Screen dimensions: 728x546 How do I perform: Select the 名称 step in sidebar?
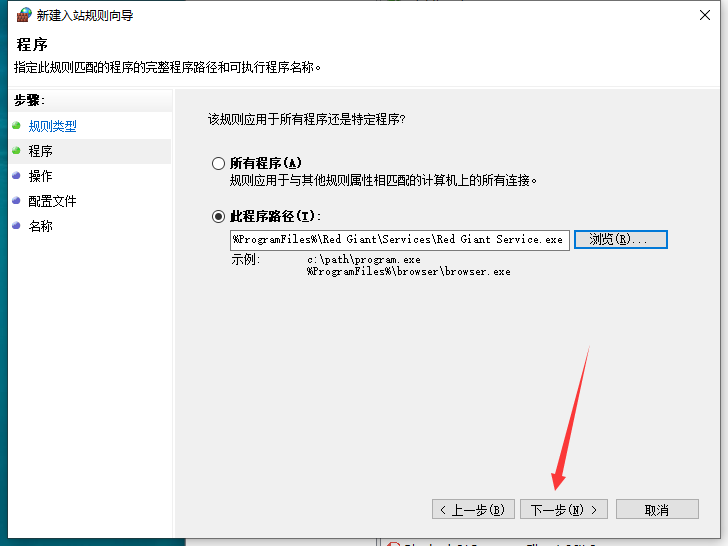click(x=41, y=226)
